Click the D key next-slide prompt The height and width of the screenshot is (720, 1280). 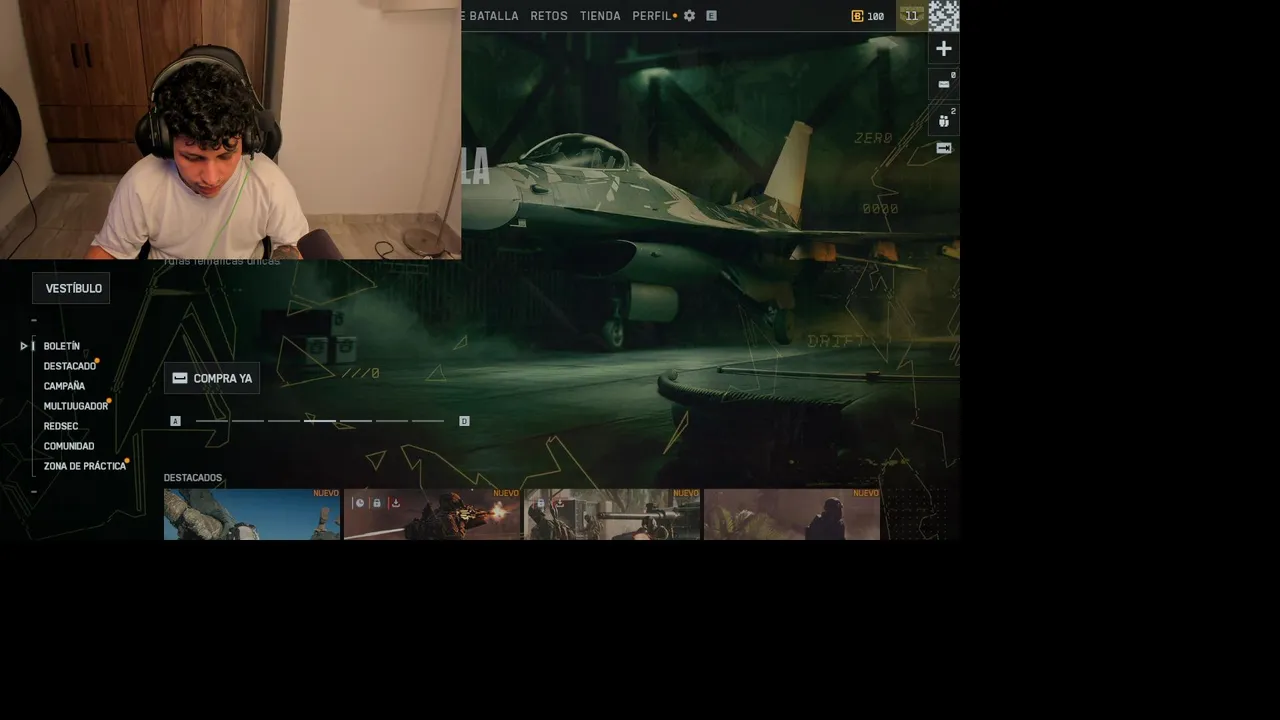(464, 421)
